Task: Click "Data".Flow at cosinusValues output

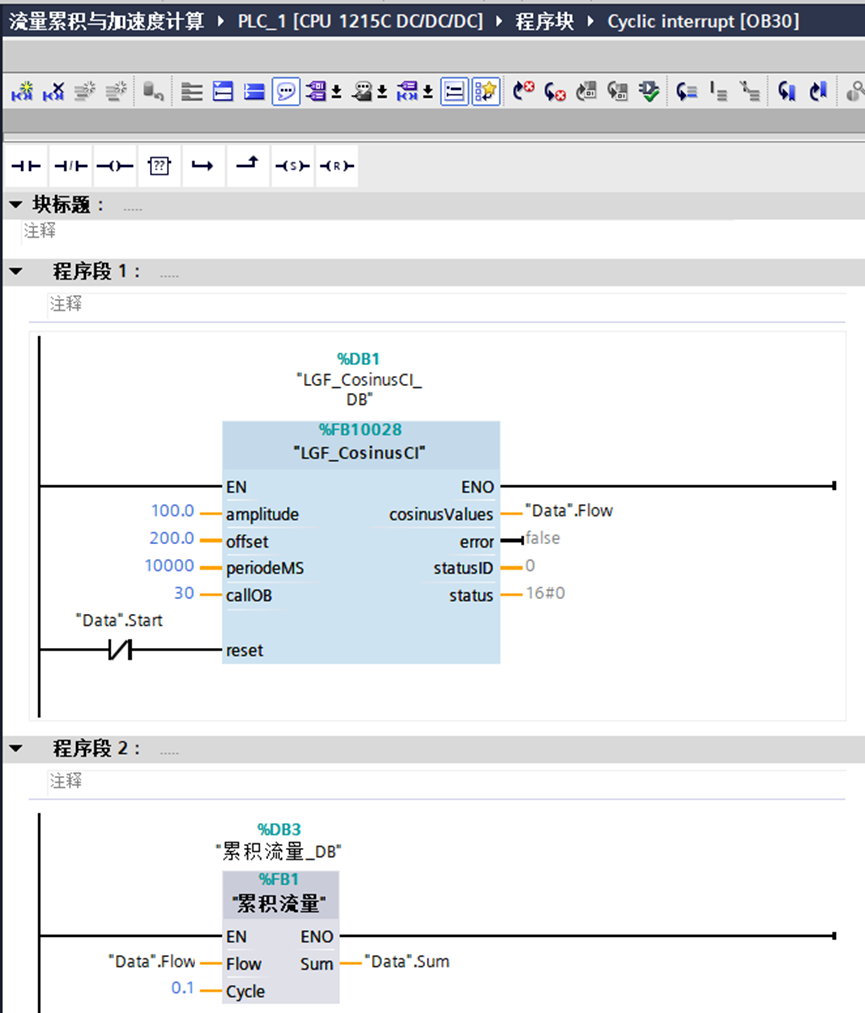Action: click(568, 511)
